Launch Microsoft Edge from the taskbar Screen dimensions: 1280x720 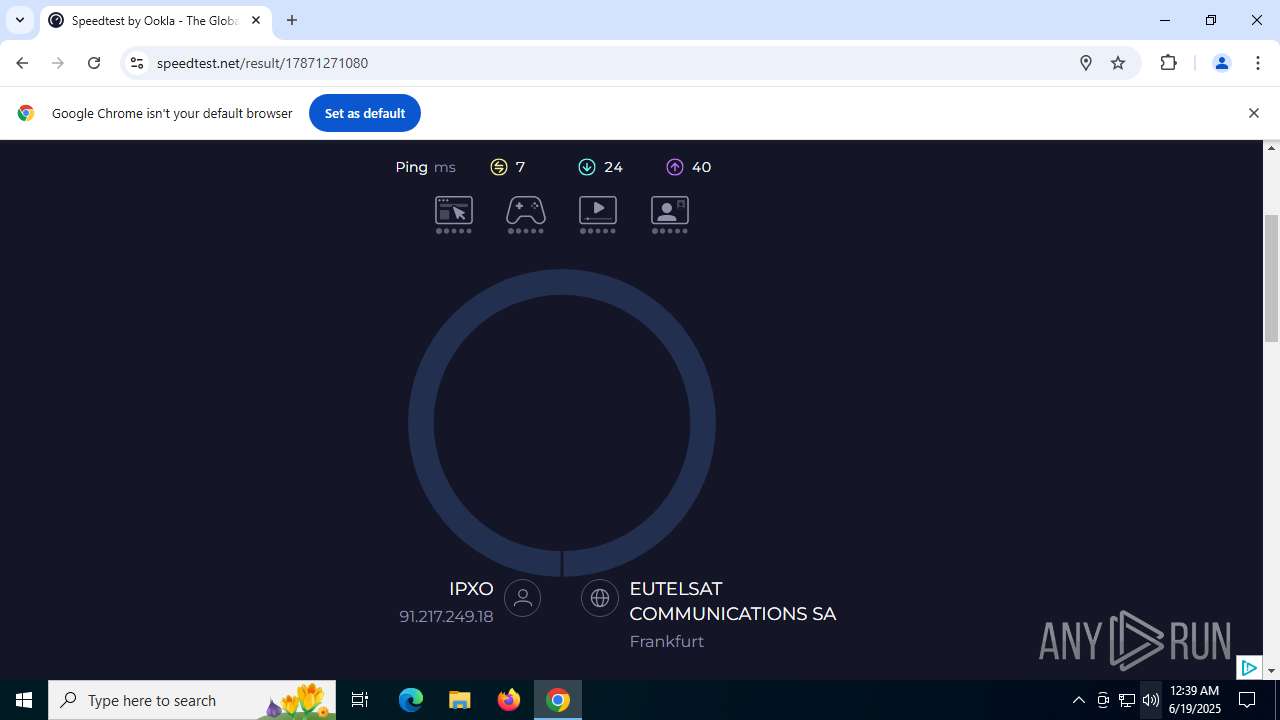point(411,700)
